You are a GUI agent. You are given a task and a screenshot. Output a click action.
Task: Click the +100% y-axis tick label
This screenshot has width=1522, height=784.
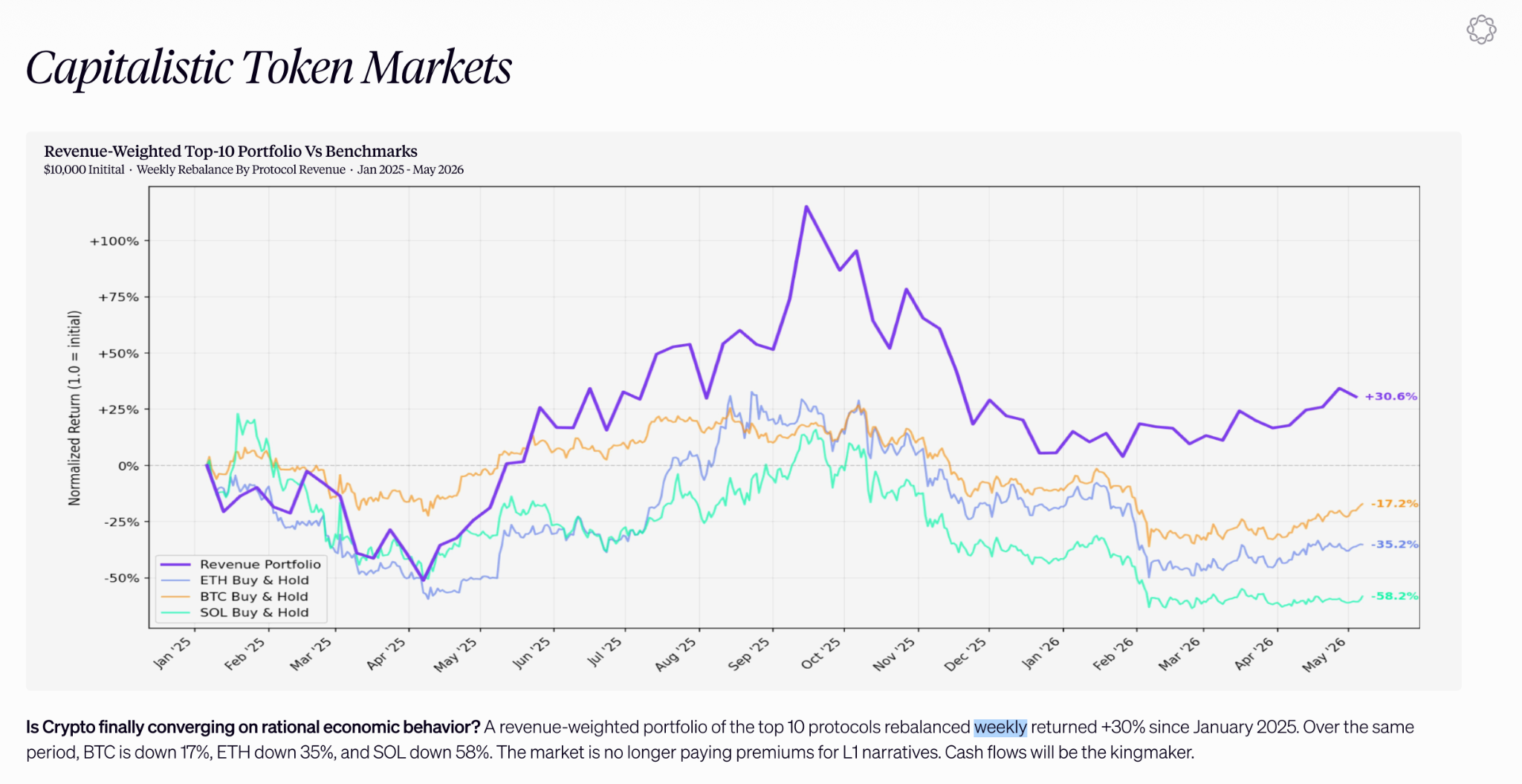pyautogui.click(x=114, y=242)
